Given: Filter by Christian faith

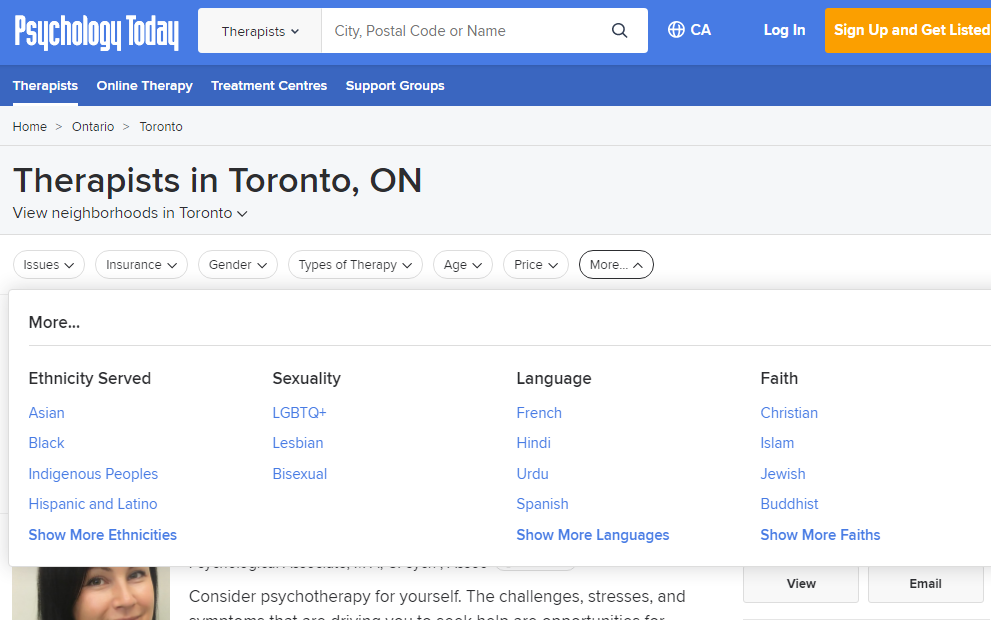Looking at the screenshot, I should click(x=789, y=413).
